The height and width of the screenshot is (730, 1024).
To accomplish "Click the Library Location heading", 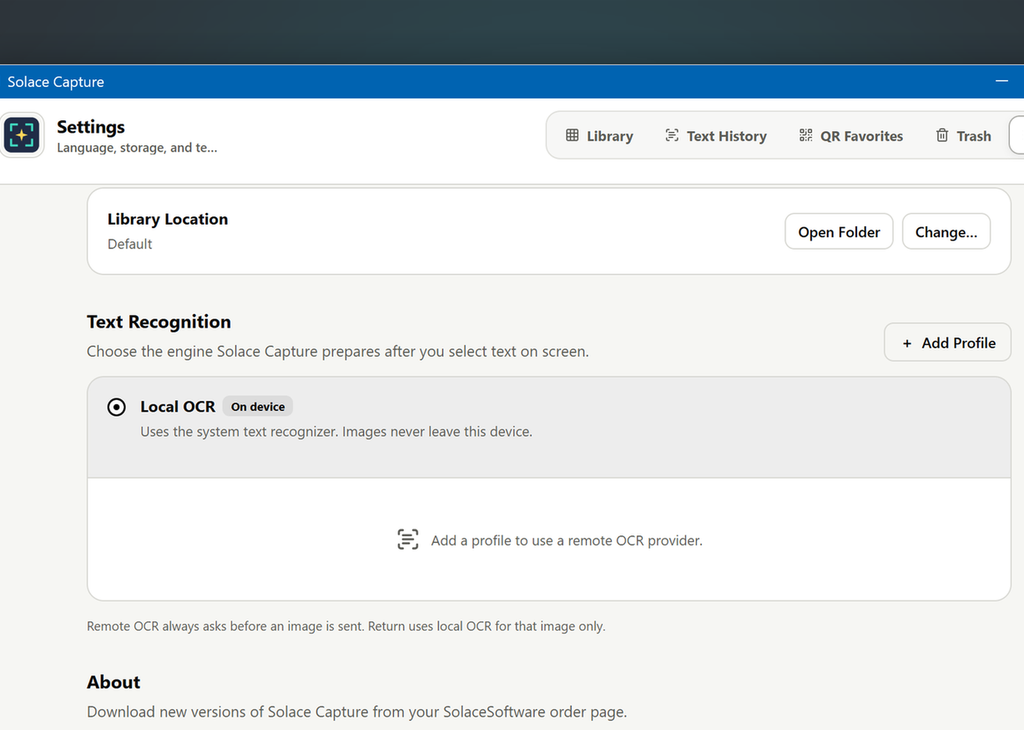I will (x=168, y=219).
